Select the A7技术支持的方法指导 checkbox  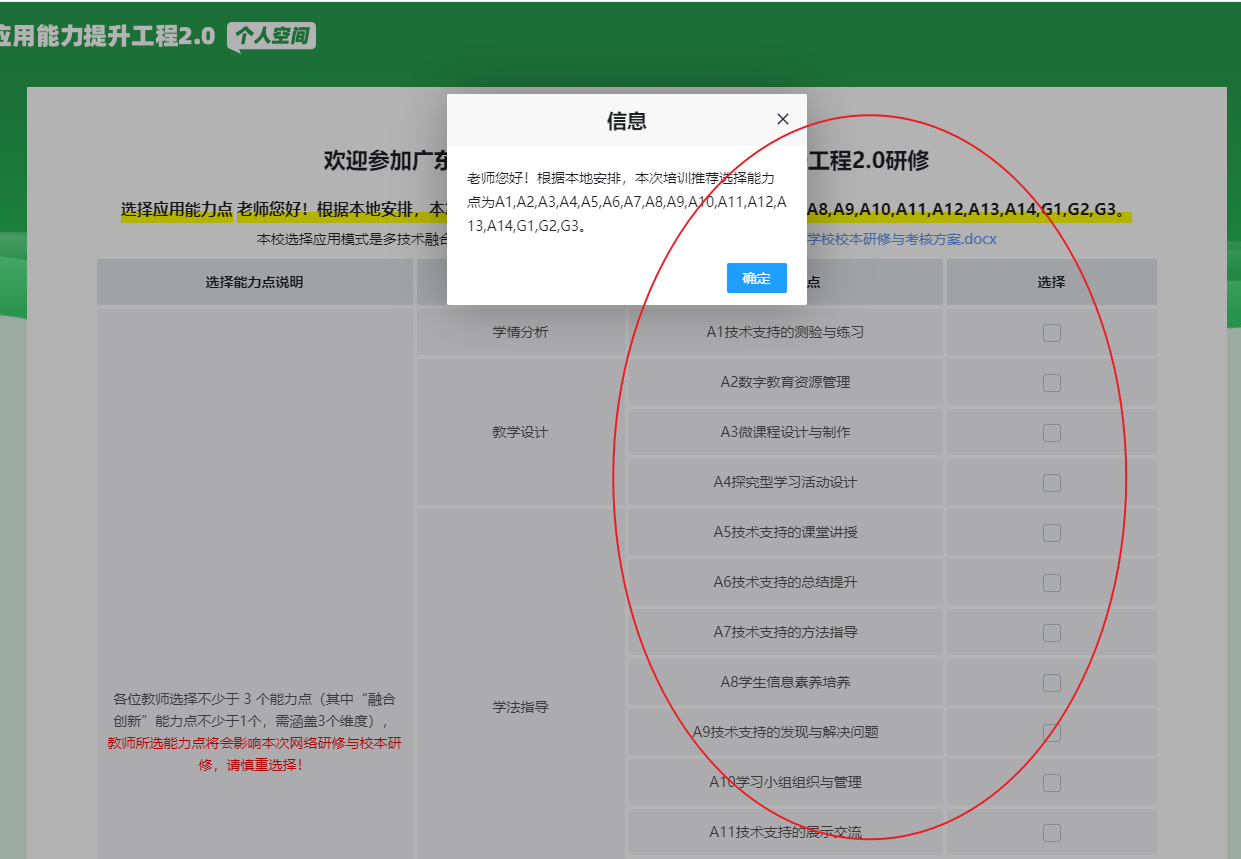[1052, 633]
